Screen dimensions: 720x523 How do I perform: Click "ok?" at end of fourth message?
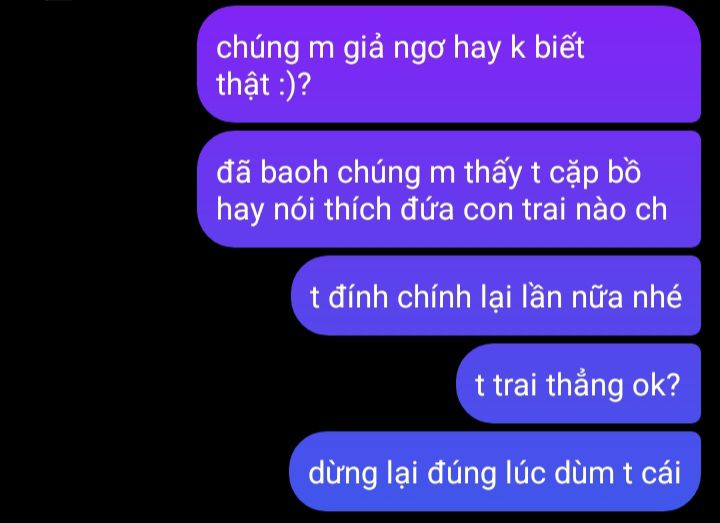[656, 384]
